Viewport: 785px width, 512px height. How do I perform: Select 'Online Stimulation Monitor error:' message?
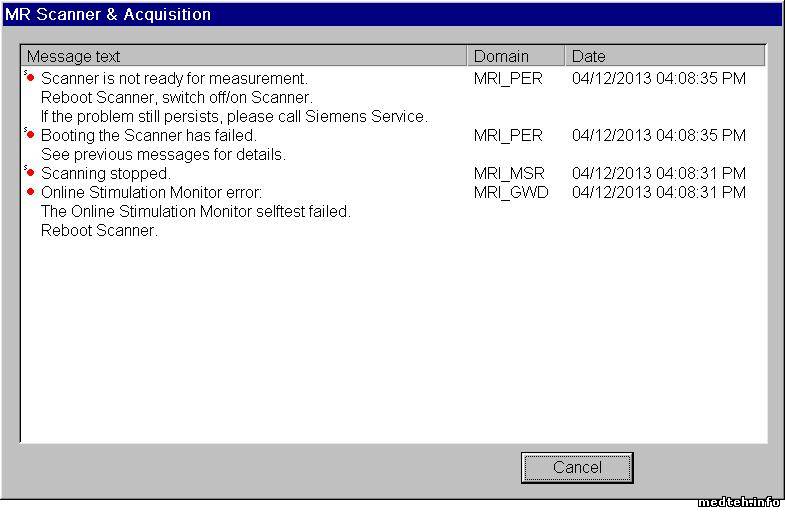tap(151, 192)
